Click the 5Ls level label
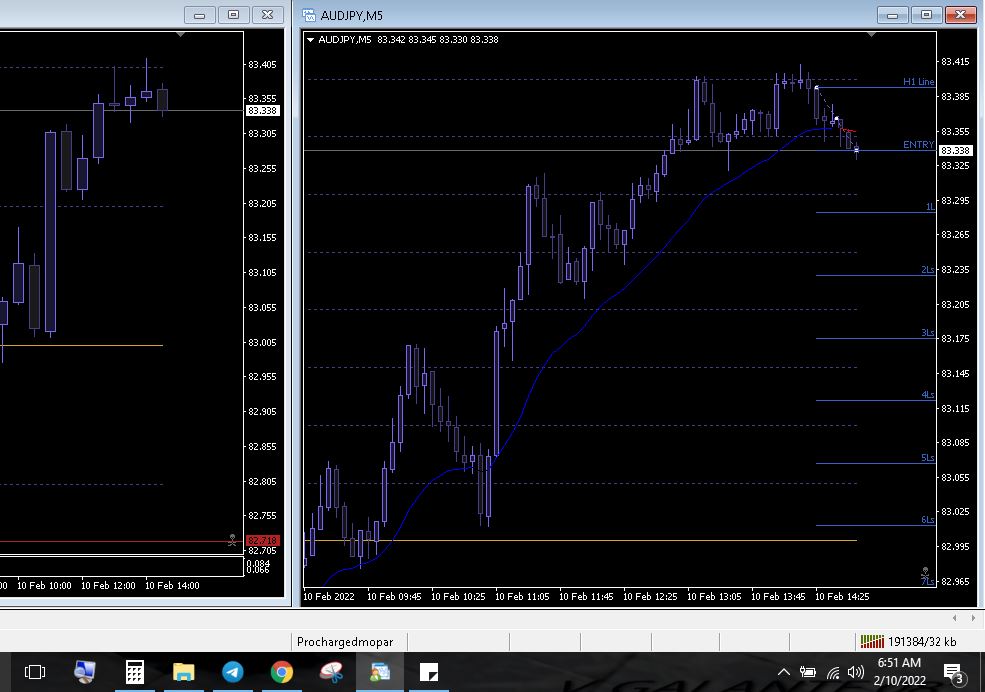The height and width of the screenshot is (692, 985). pos(928,458)
